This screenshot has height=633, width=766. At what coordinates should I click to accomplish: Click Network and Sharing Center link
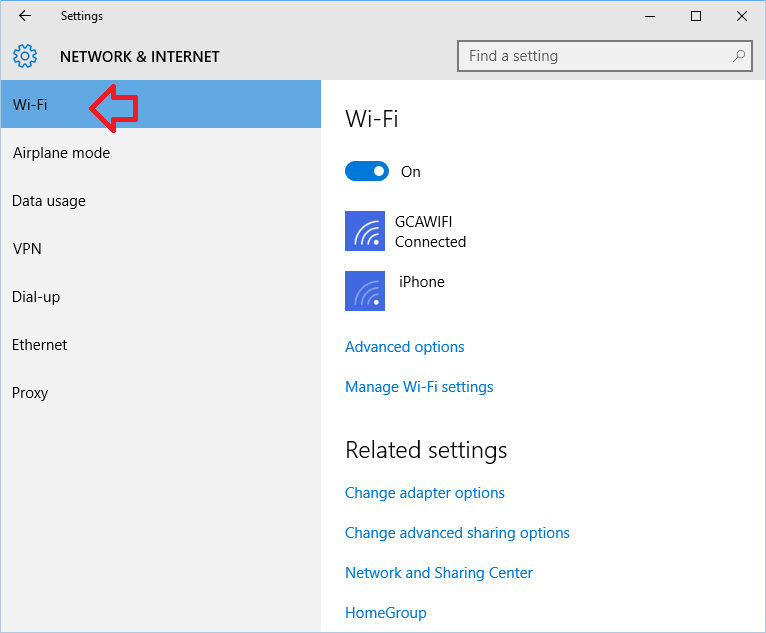[439, 572]
